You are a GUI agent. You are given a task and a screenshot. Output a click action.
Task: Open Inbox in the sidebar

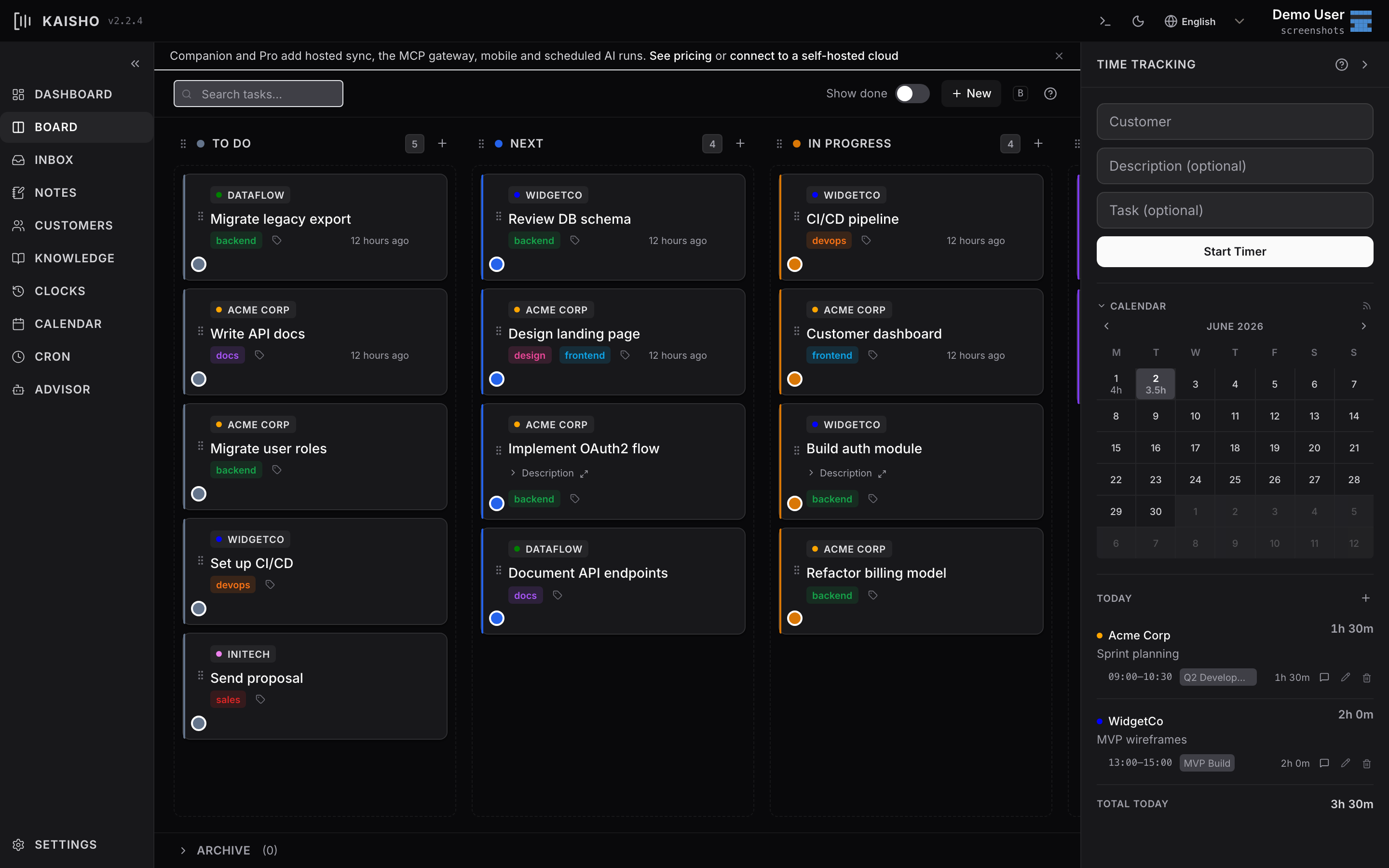77,160
